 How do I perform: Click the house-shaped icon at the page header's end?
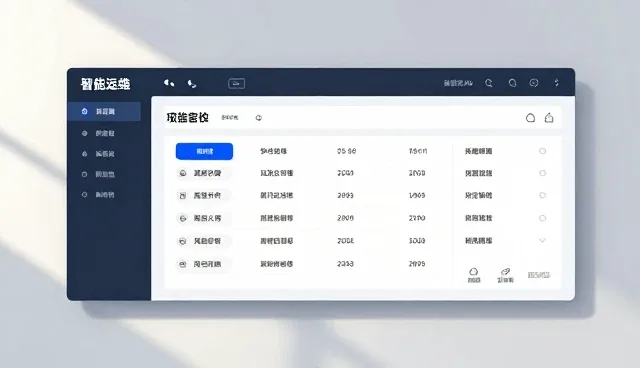(x=549, y=117)
